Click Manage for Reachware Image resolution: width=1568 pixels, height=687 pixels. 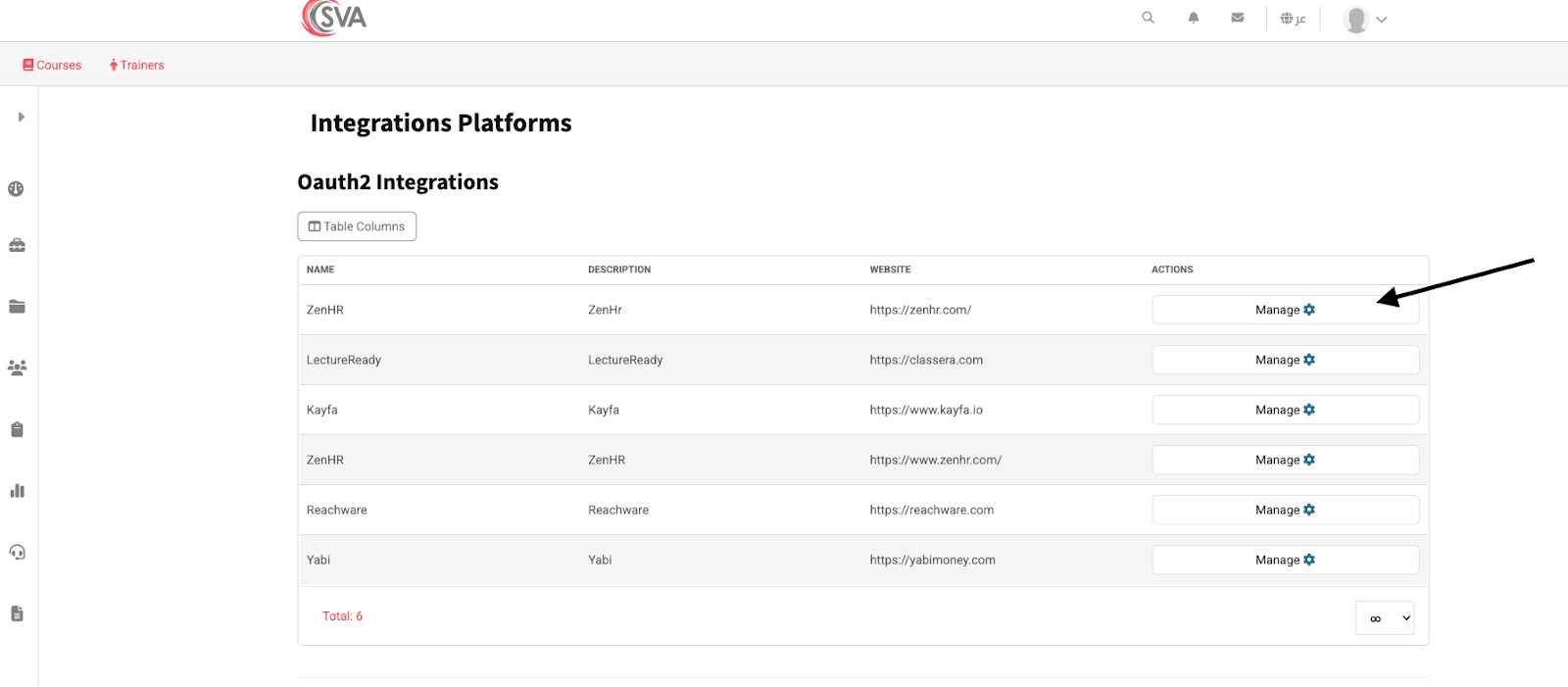(x=1285, y=510)
